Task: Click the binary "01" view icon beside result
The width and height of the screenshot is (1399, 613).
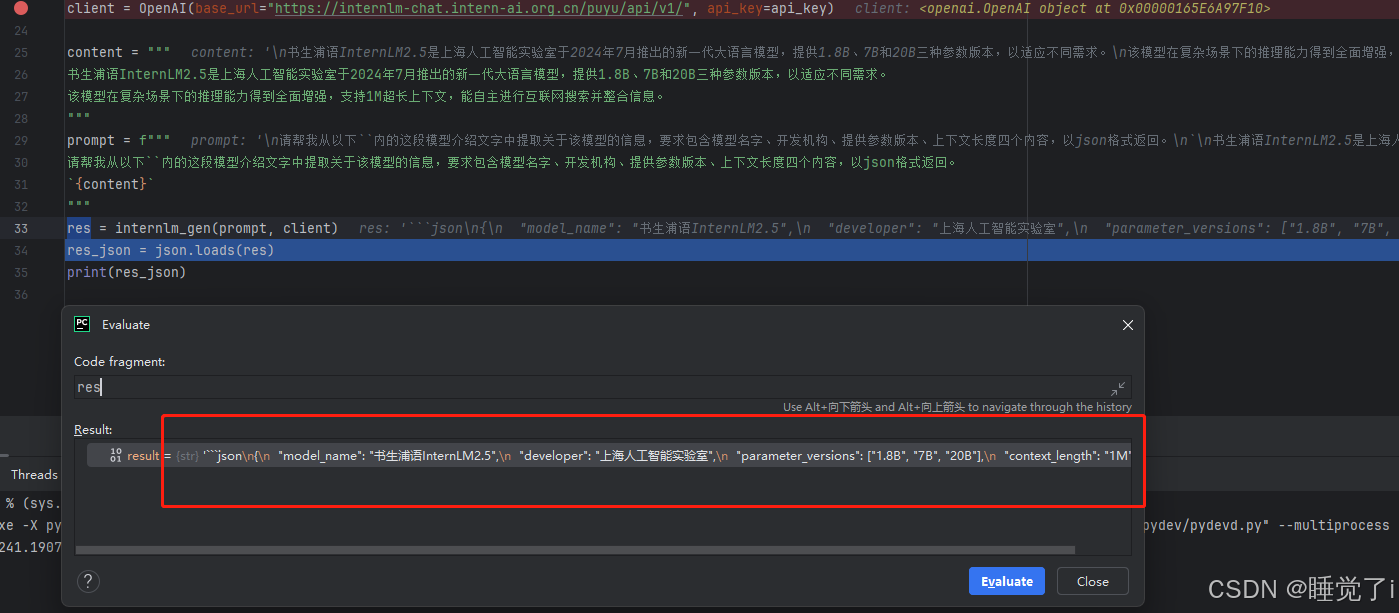Action: pos(116,455)
